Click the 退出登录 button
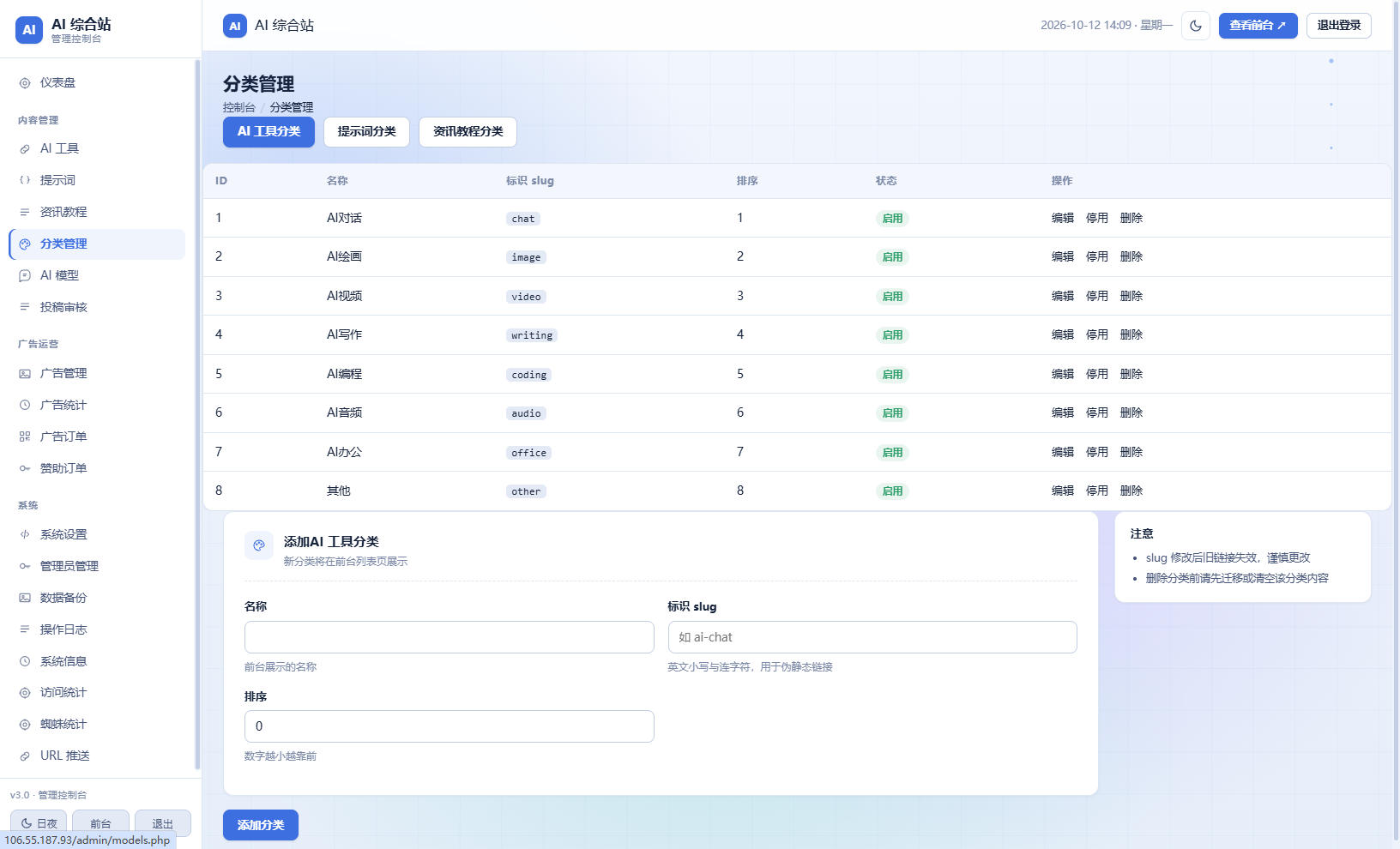Screen dimensions: 1400x849 click(1339, 26)
